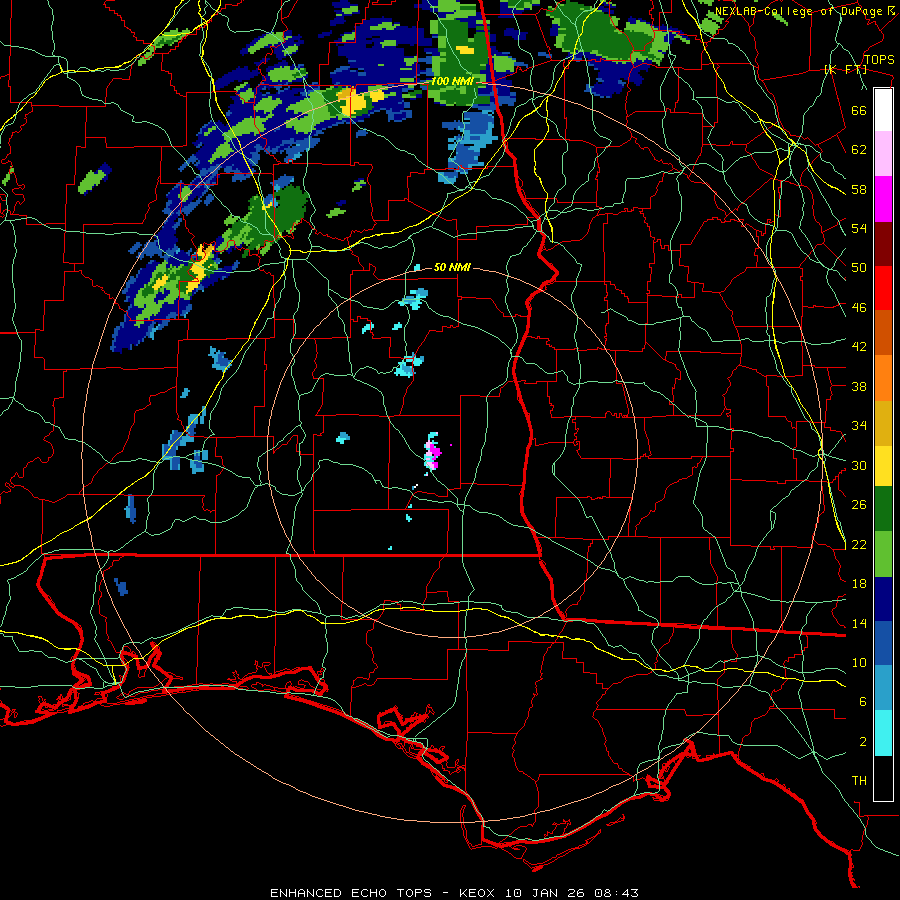Click the legend value "26"
The width and height of the screenshot is (900, 900).
859,505
